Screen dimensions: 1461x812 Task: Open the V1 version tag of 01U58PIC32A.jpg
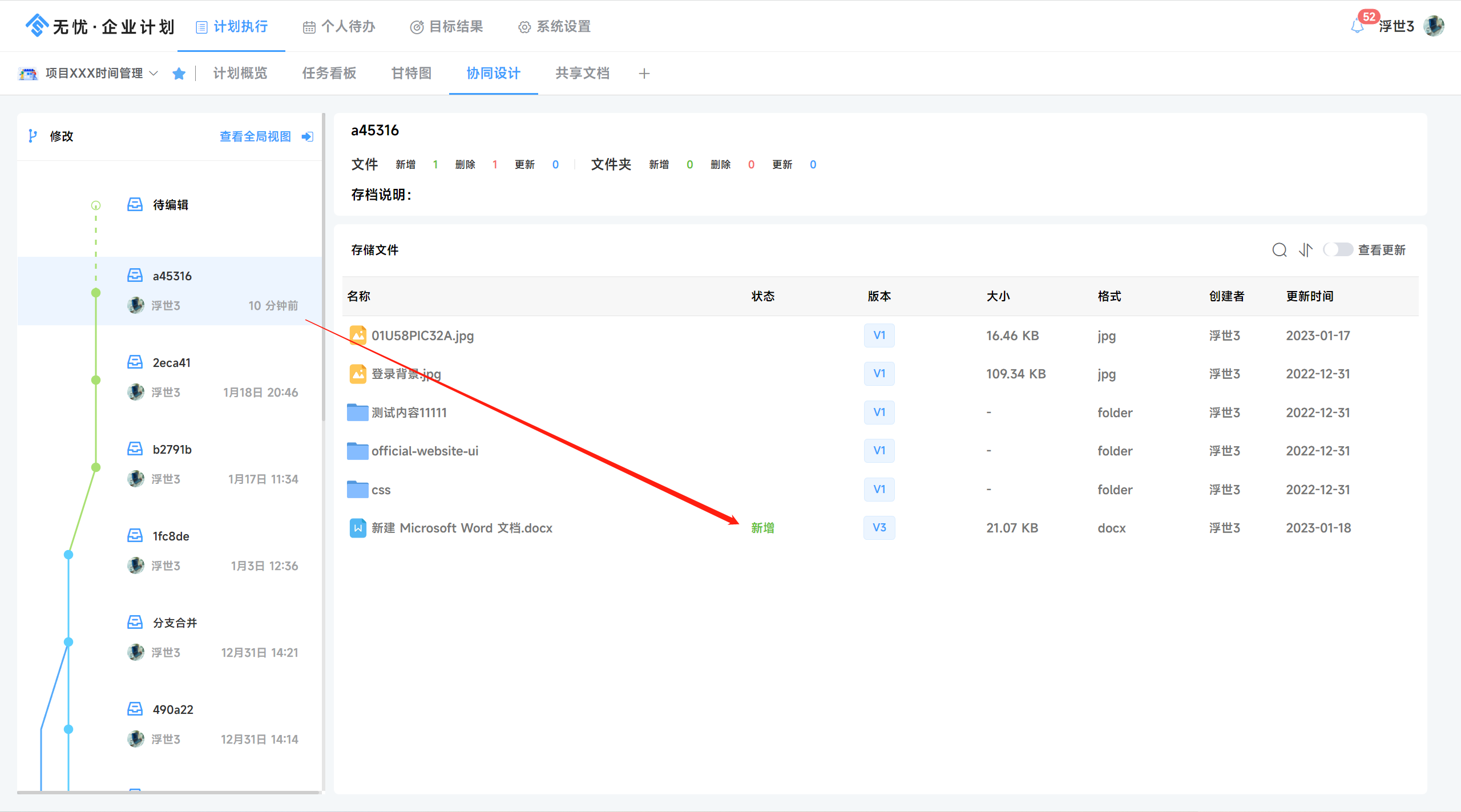click(879, 336)
